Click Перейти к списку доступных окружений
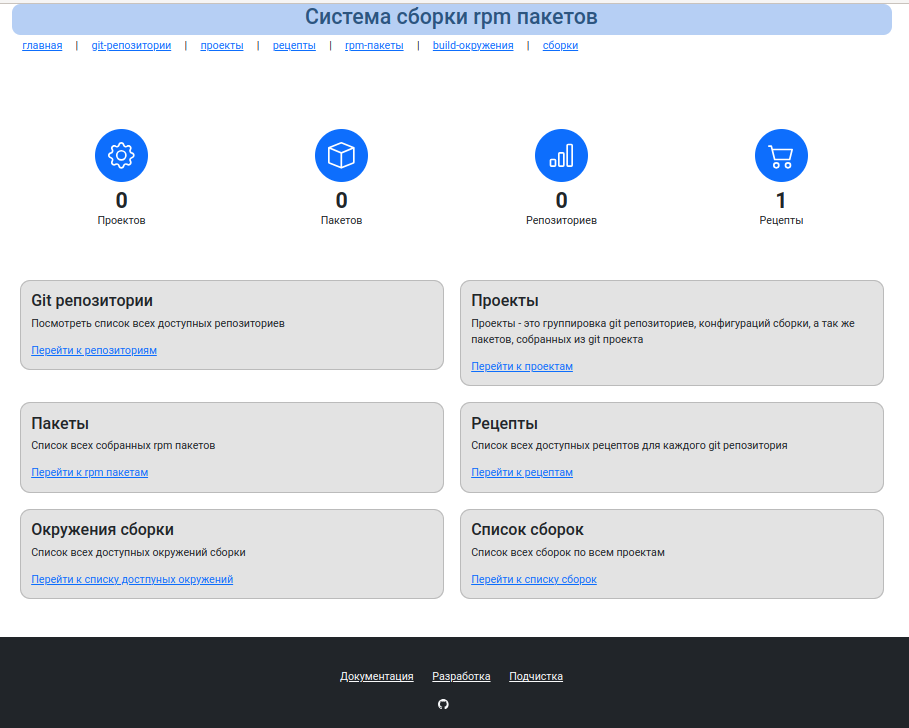909x728 pixels. tap(134, 579)
